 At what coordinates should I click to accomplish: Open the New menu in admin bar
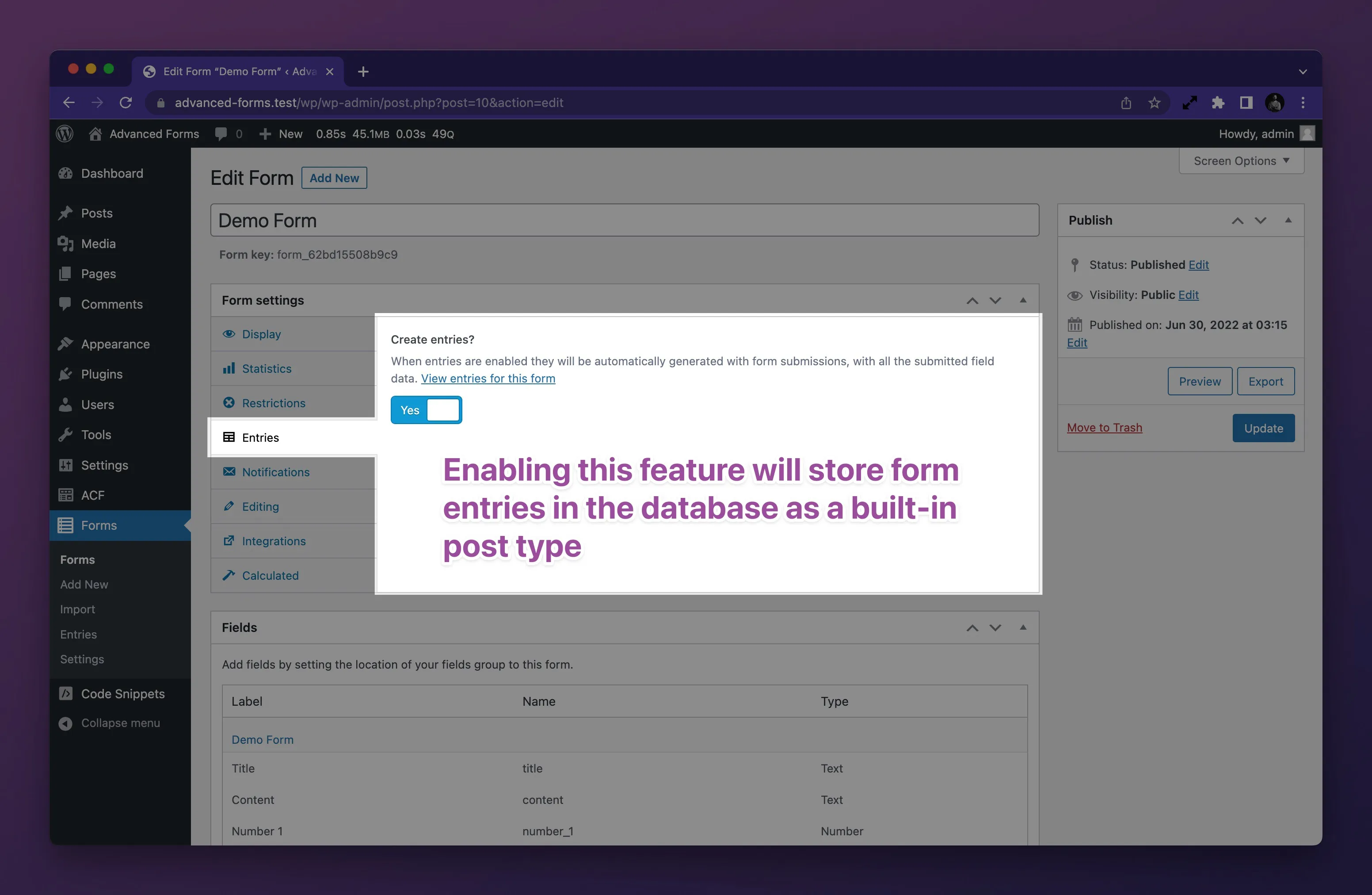pyautogui.click(x=281, y=134)
